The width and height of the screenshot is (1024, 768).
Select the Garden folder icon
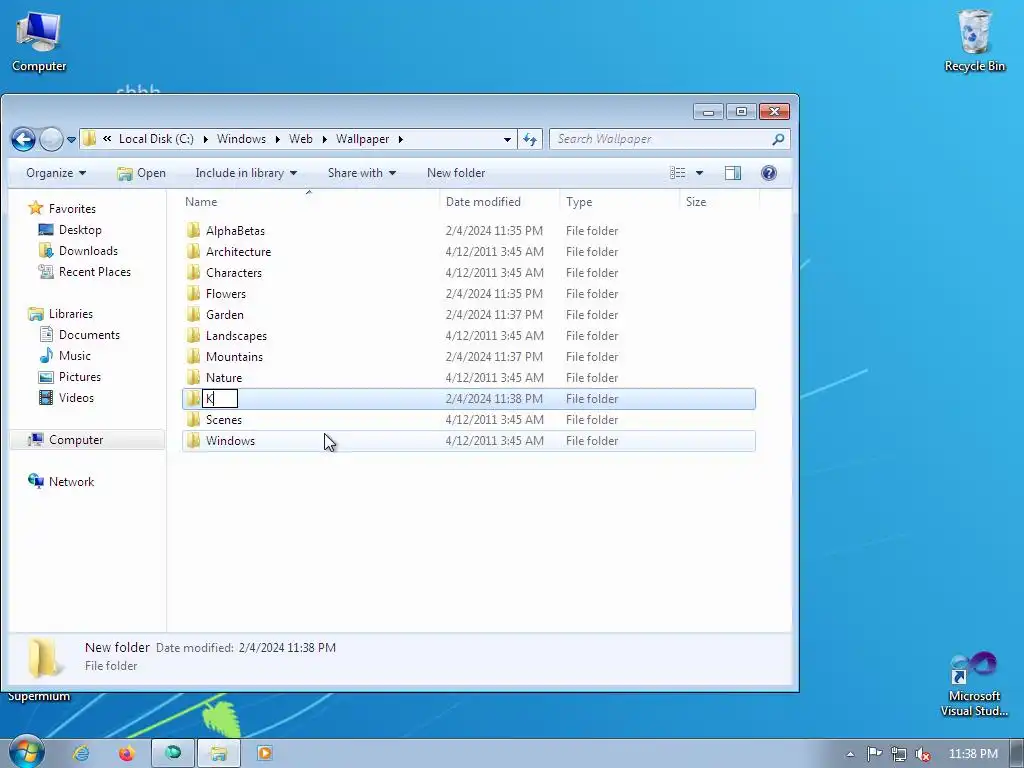[193, 314]
